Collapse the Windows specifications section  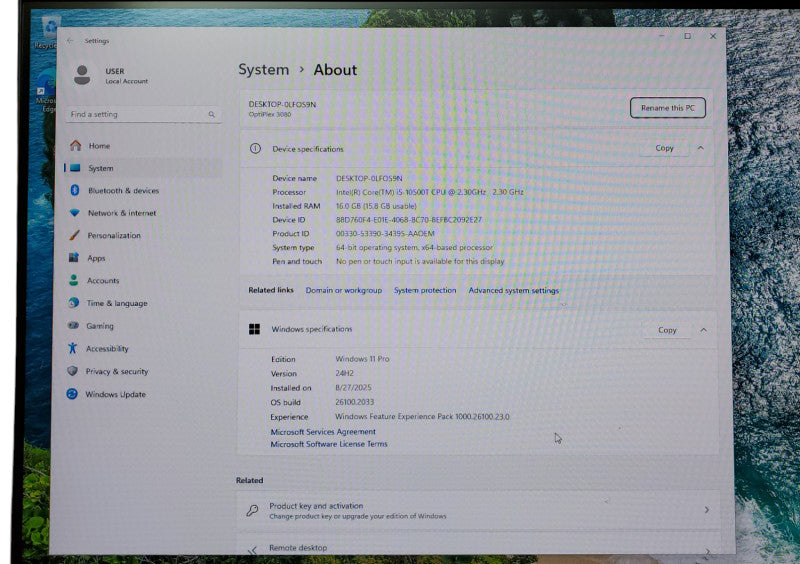coord(704,330)
